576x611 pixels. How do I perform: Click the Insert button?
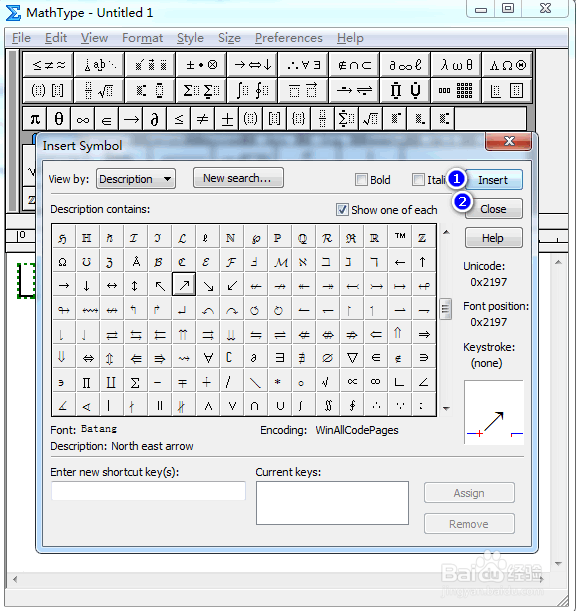tap(493, 180)
